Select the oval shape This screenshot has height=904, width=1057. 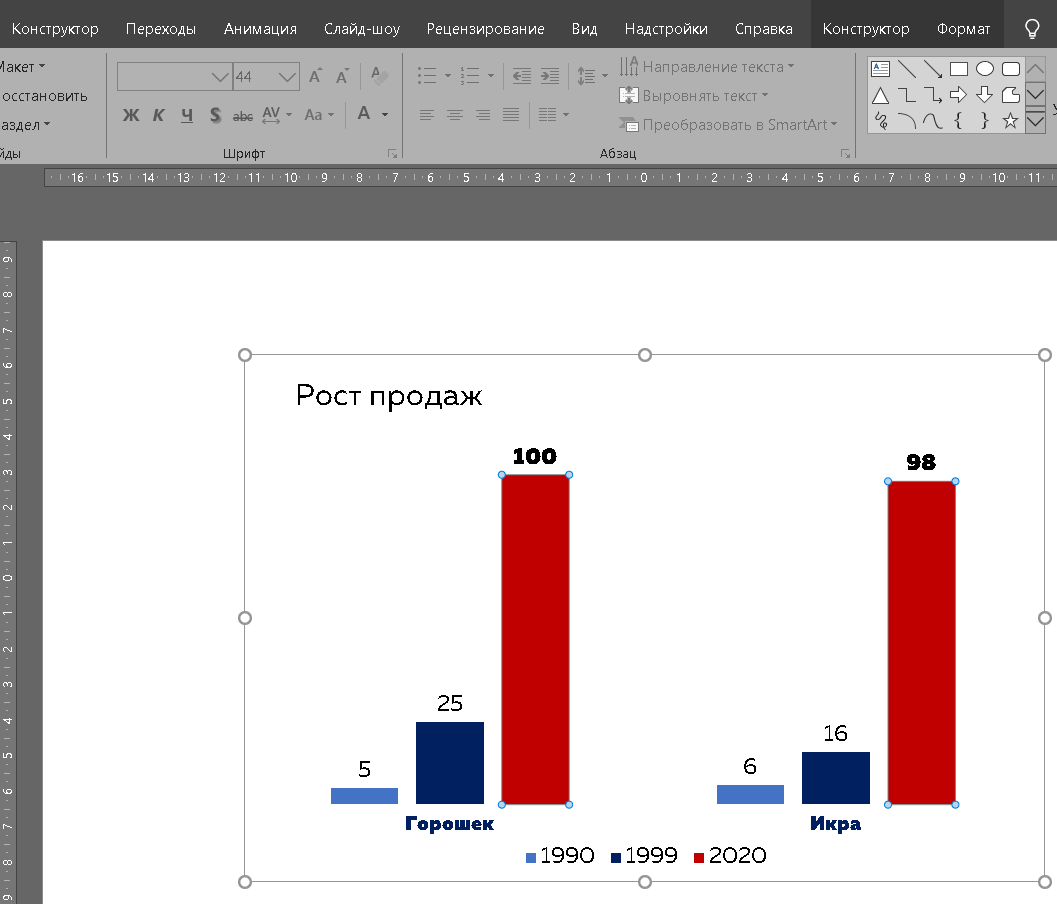coord(985,69)
